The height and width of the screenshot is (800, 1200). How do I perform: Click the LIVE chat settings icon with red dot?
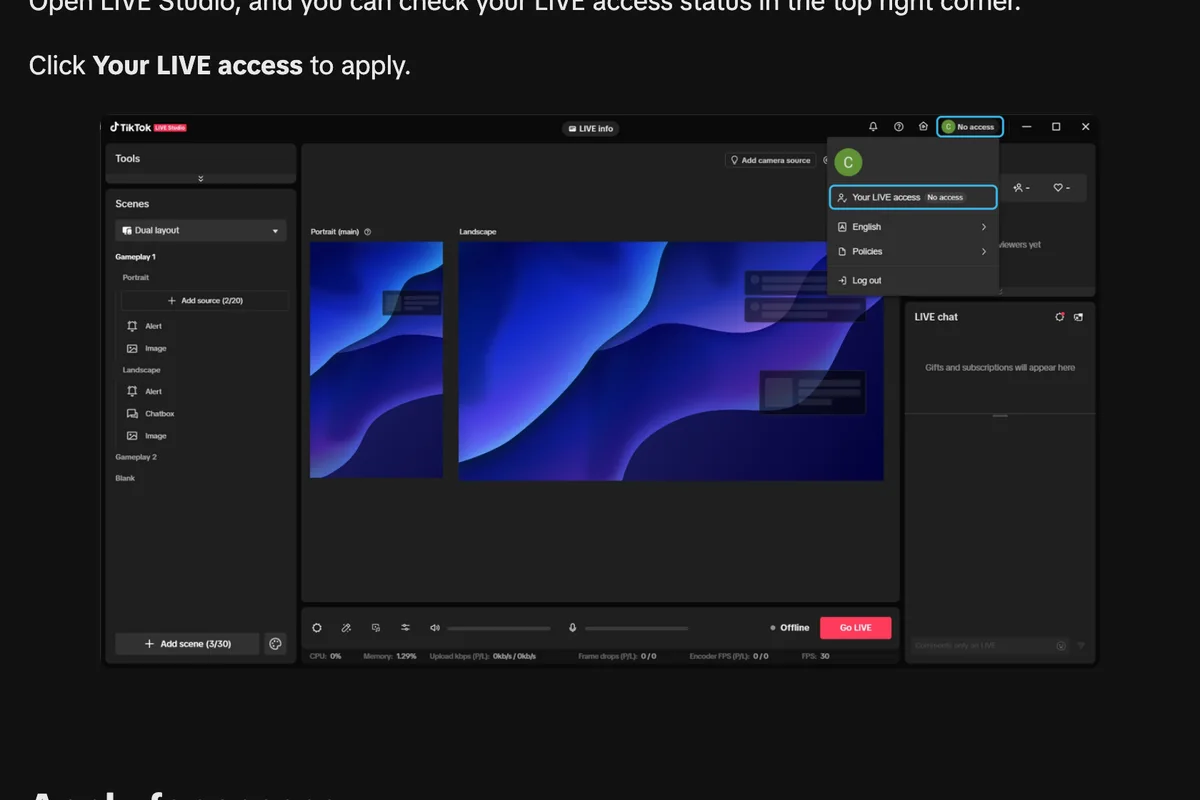pyautogui.click(x=1060, y=317)
